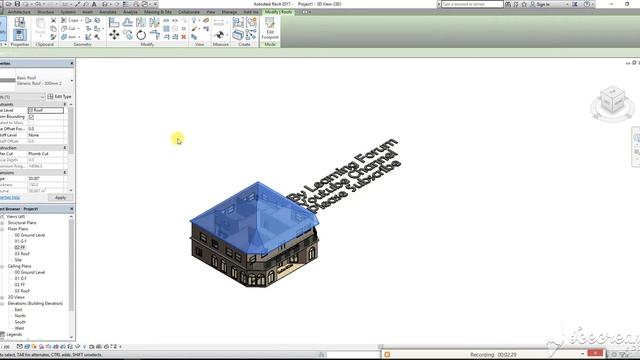
Task: Click the Detail Level icon in view control bar
Action: (x=20, y=347)
